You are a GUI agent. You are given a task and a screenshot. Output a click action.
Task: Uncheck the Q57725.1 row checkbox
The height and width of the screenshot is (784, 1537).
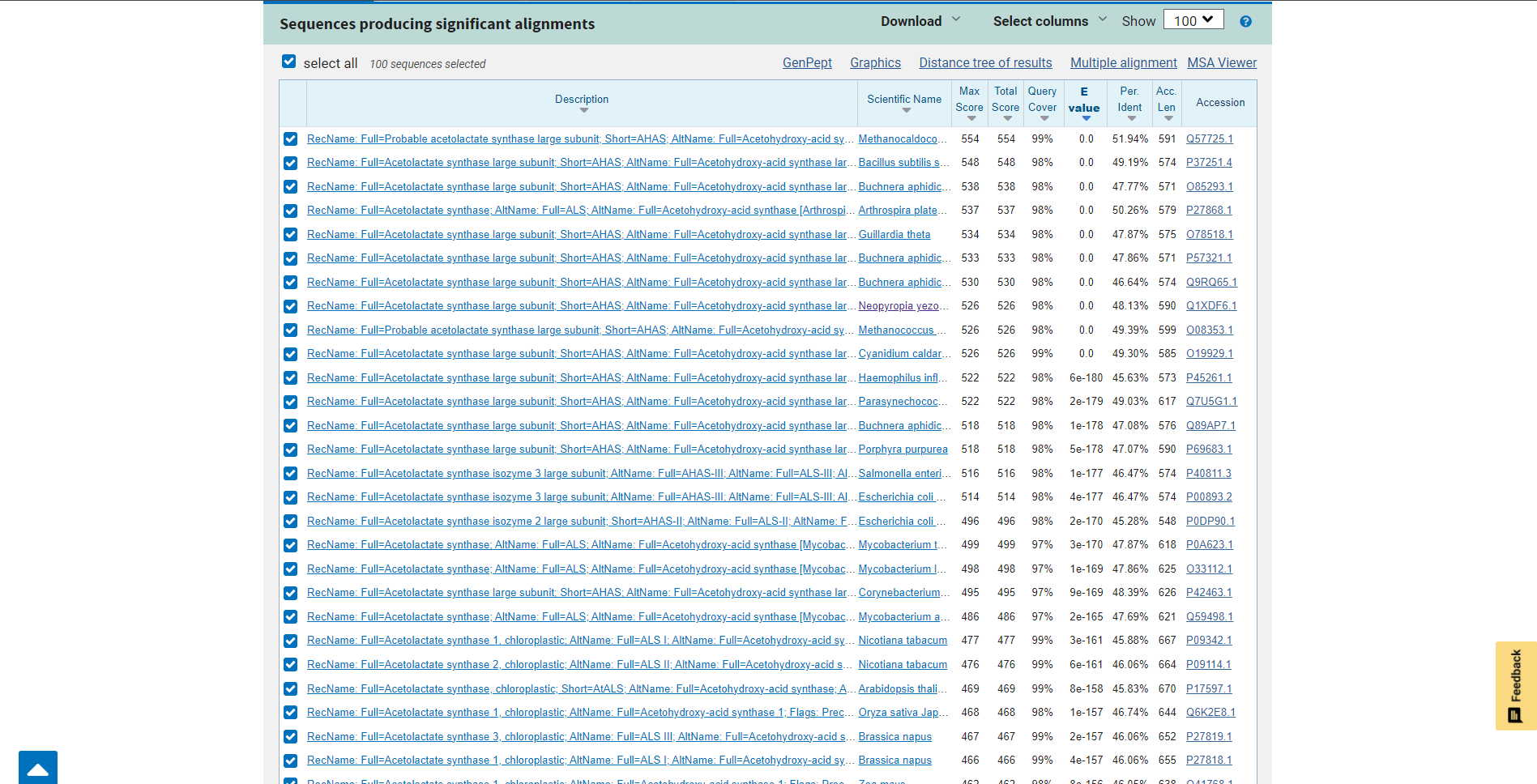[x=291, y=139]
